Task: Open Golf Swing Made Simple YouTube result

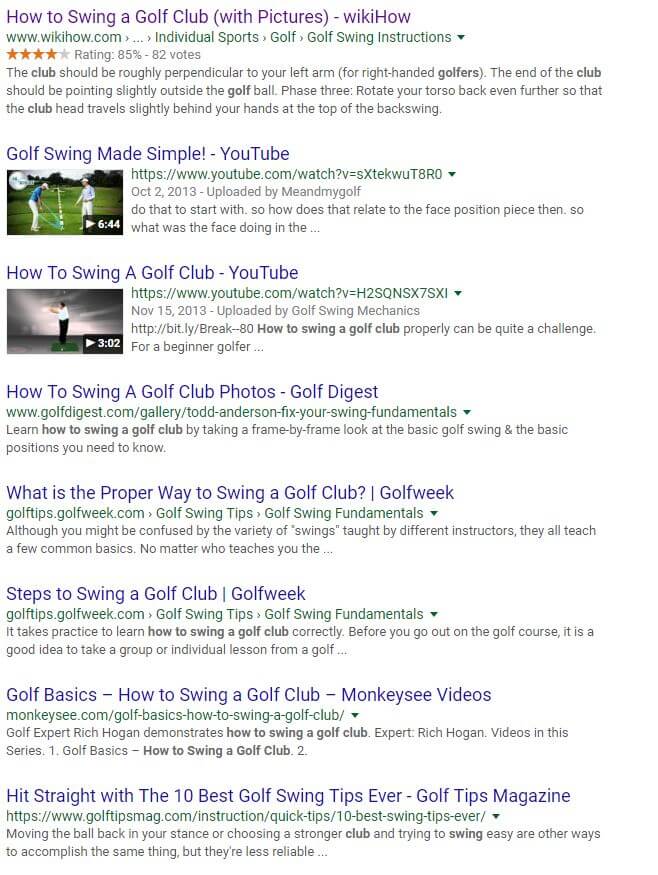Action: point(148,153)
